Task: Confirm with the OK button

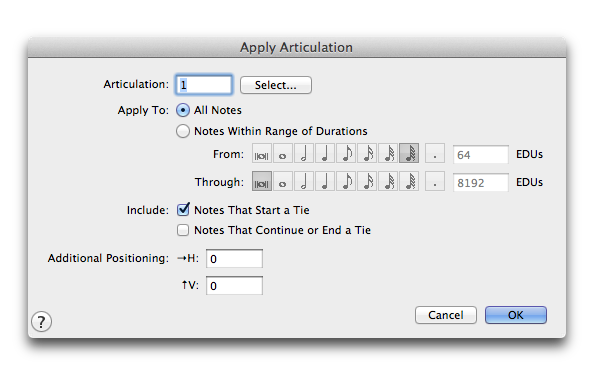Action: [516, 315]
